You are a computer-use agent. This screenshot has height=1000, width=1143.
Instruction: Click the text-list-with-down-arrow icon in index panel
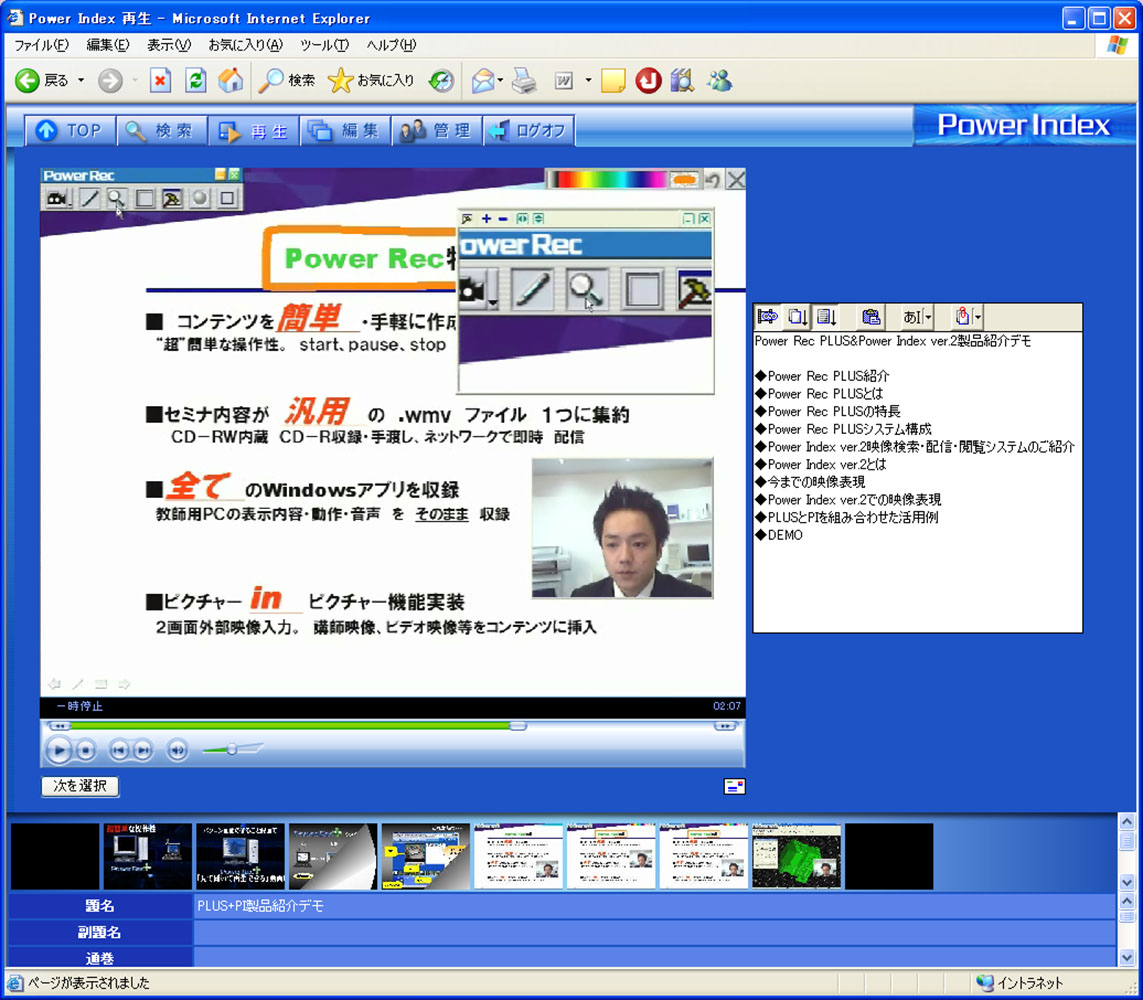pyautogui.click(x=827, y=316)
